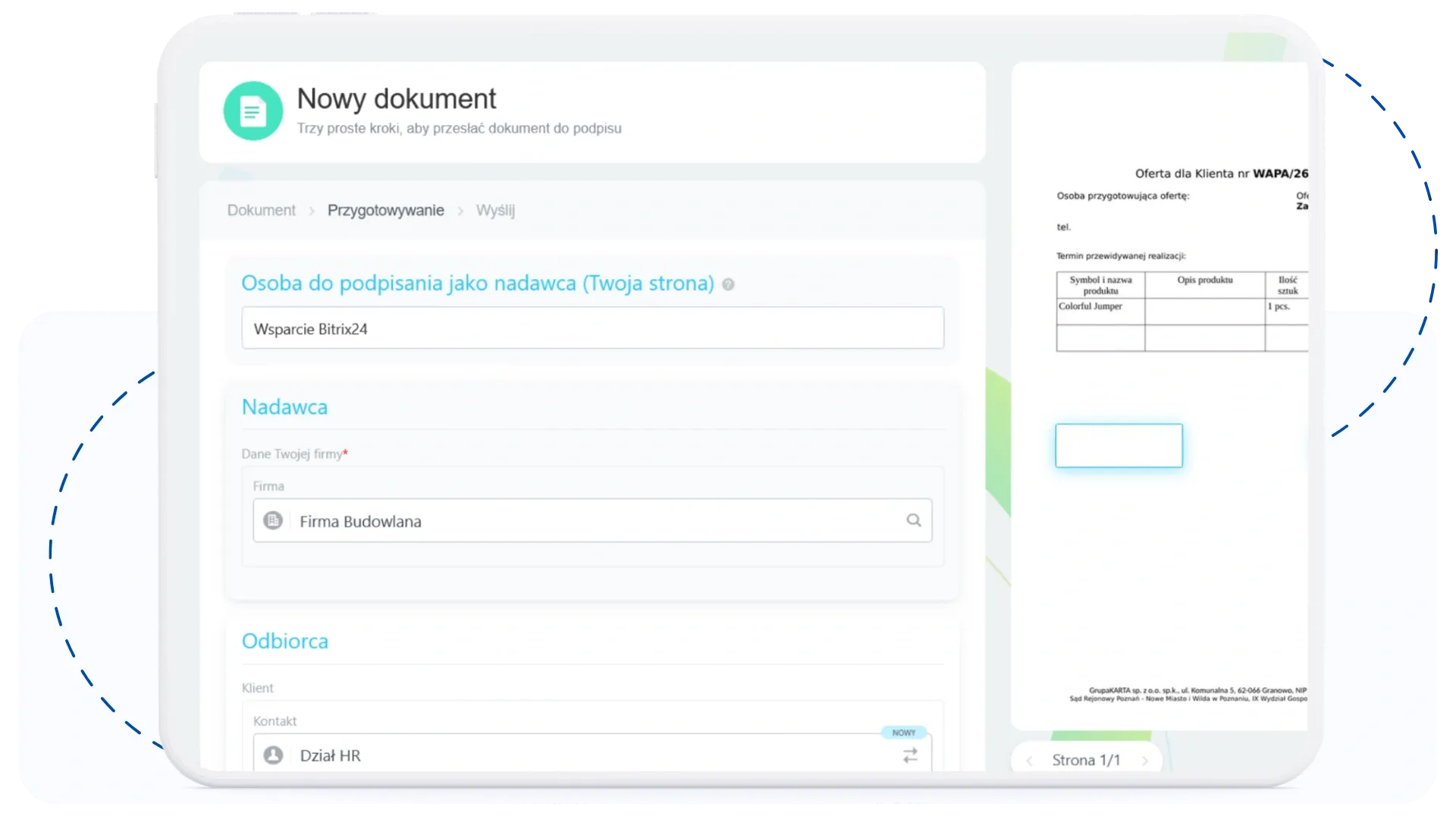The image size is (1456, 819).
Task: Click the Odbiorca section heading
Action: point(284,642)
